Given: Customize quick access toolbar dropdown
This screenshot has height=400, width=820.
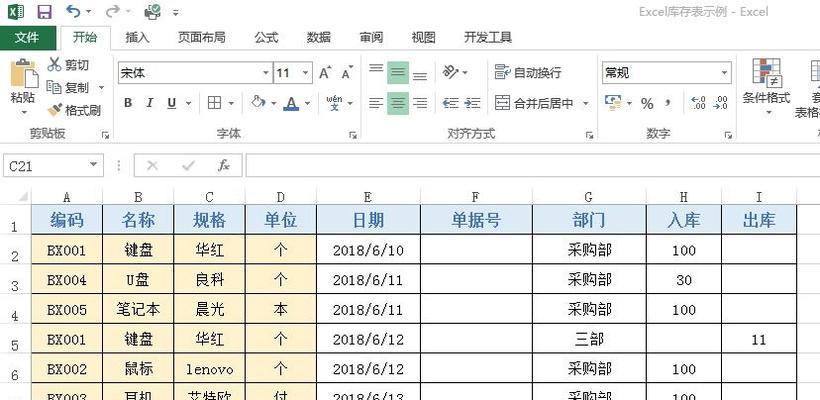Looking at the screenshot, I should pos(176,12).
